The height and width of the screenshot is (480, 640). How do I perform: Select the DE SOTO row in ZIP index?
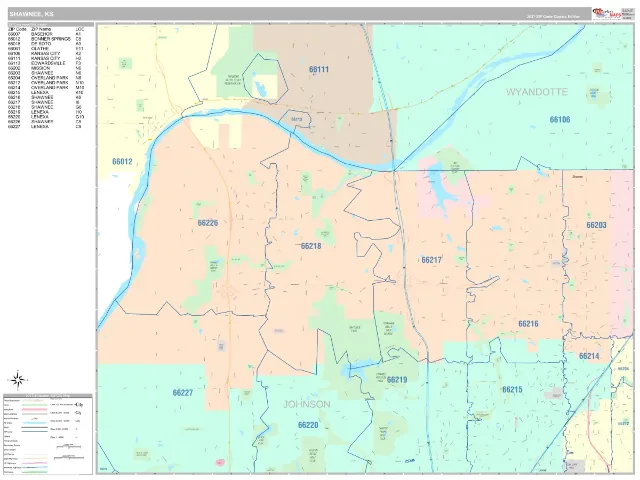coord(46,44)
